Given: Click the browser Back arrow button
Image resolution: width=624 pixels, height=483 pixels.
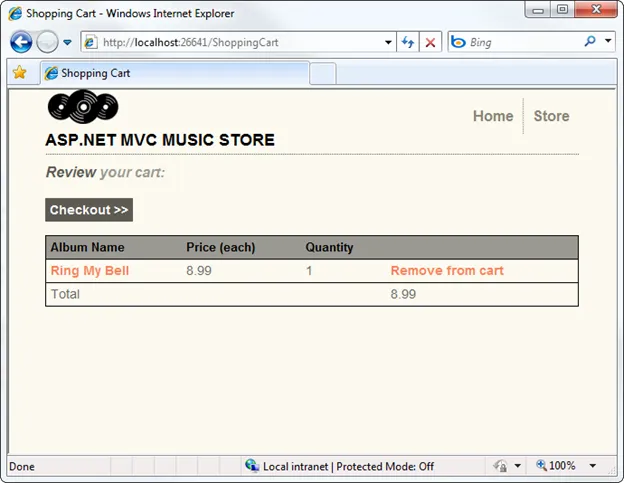Looking at the screenshot, I should [x=21, y=43].
